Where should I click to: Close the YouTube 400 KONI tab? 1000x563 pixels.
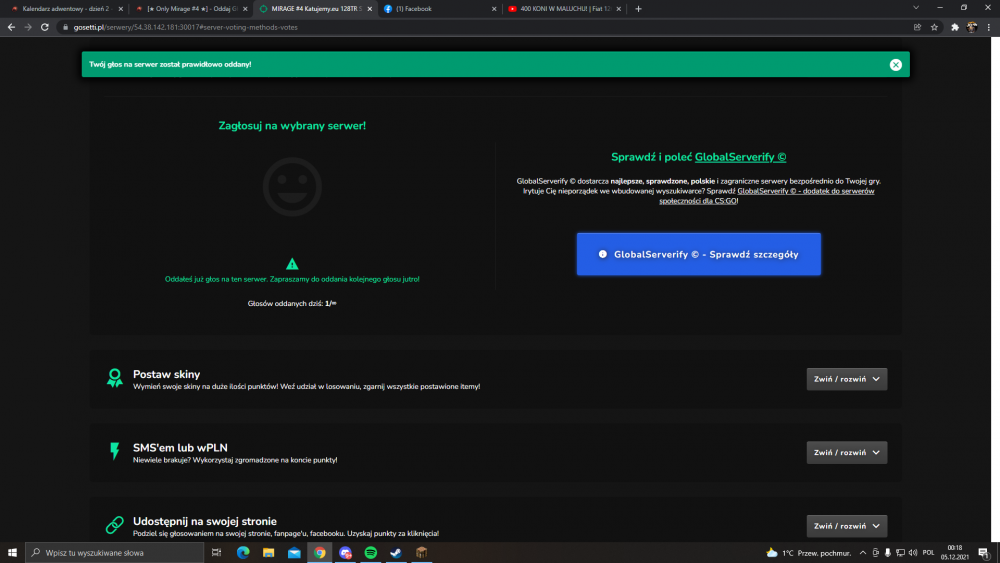[x=619, y=9]
